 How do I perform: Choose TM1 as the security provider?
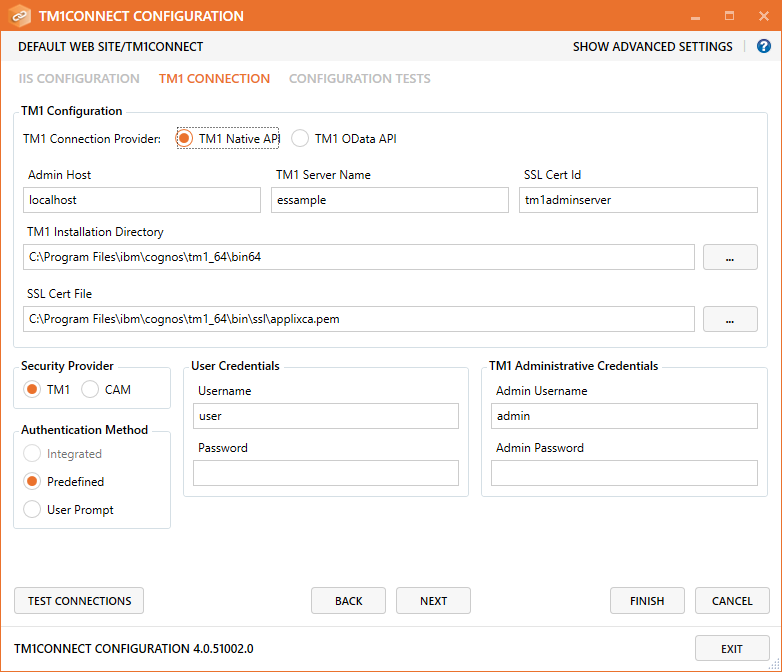point(32,389)
